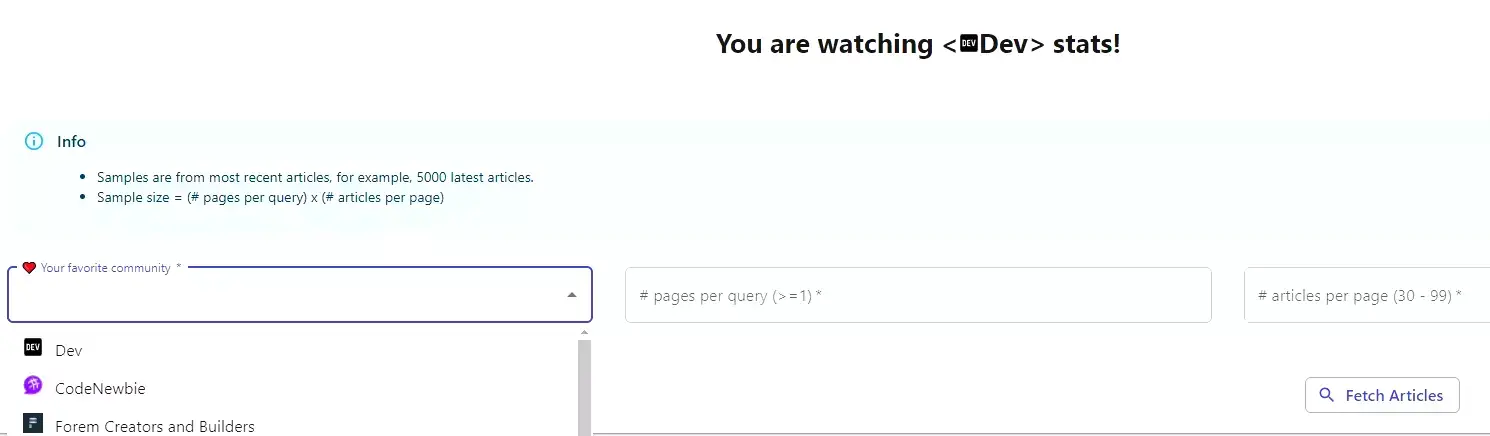This screenshot has width=1490, height=436.
Task: Click the dropdown list scrollbar thumb
Action: 585,390
